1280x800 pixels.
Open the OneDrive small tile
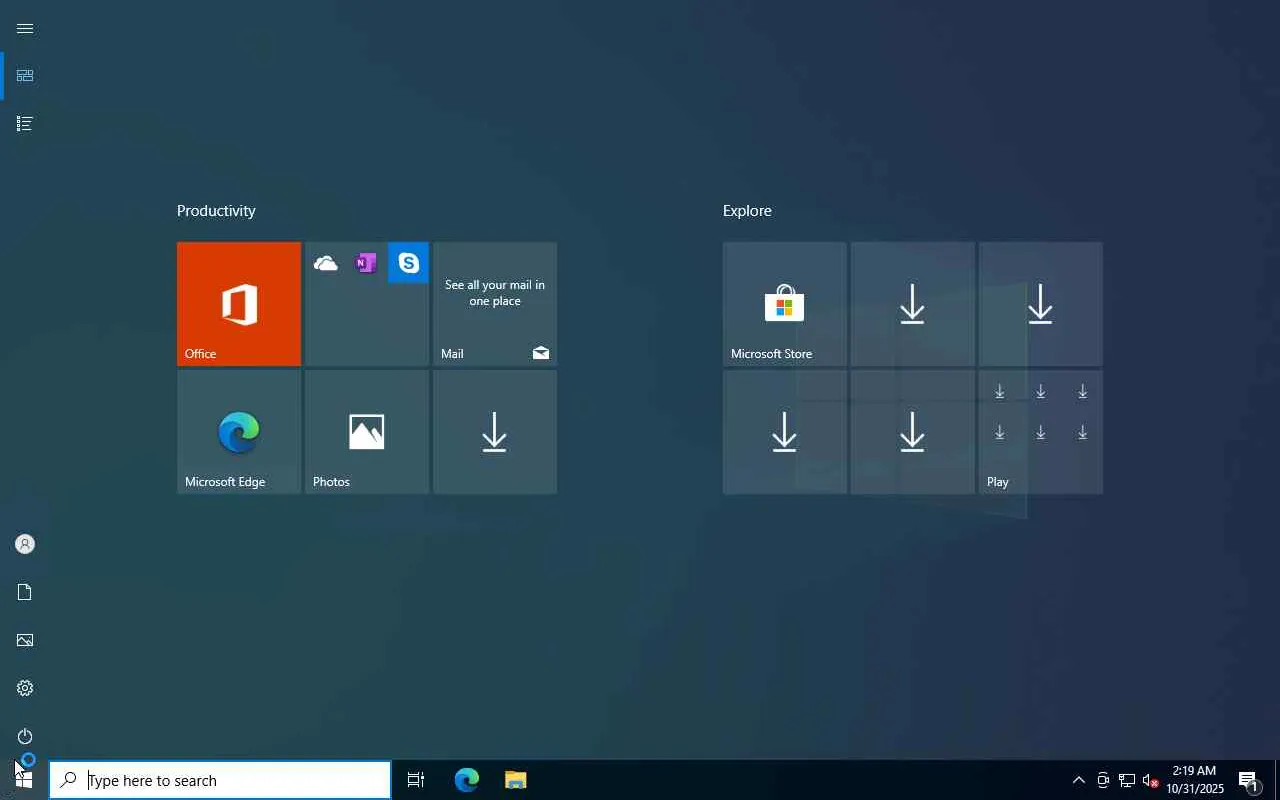coord(325,263)
